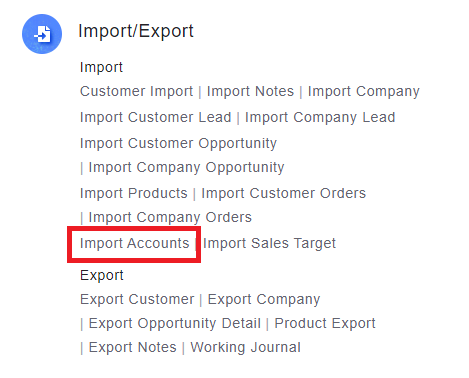Click the blue Import/Export file icon
Viewport: 469px width, 378px height.
click(42, 34)
